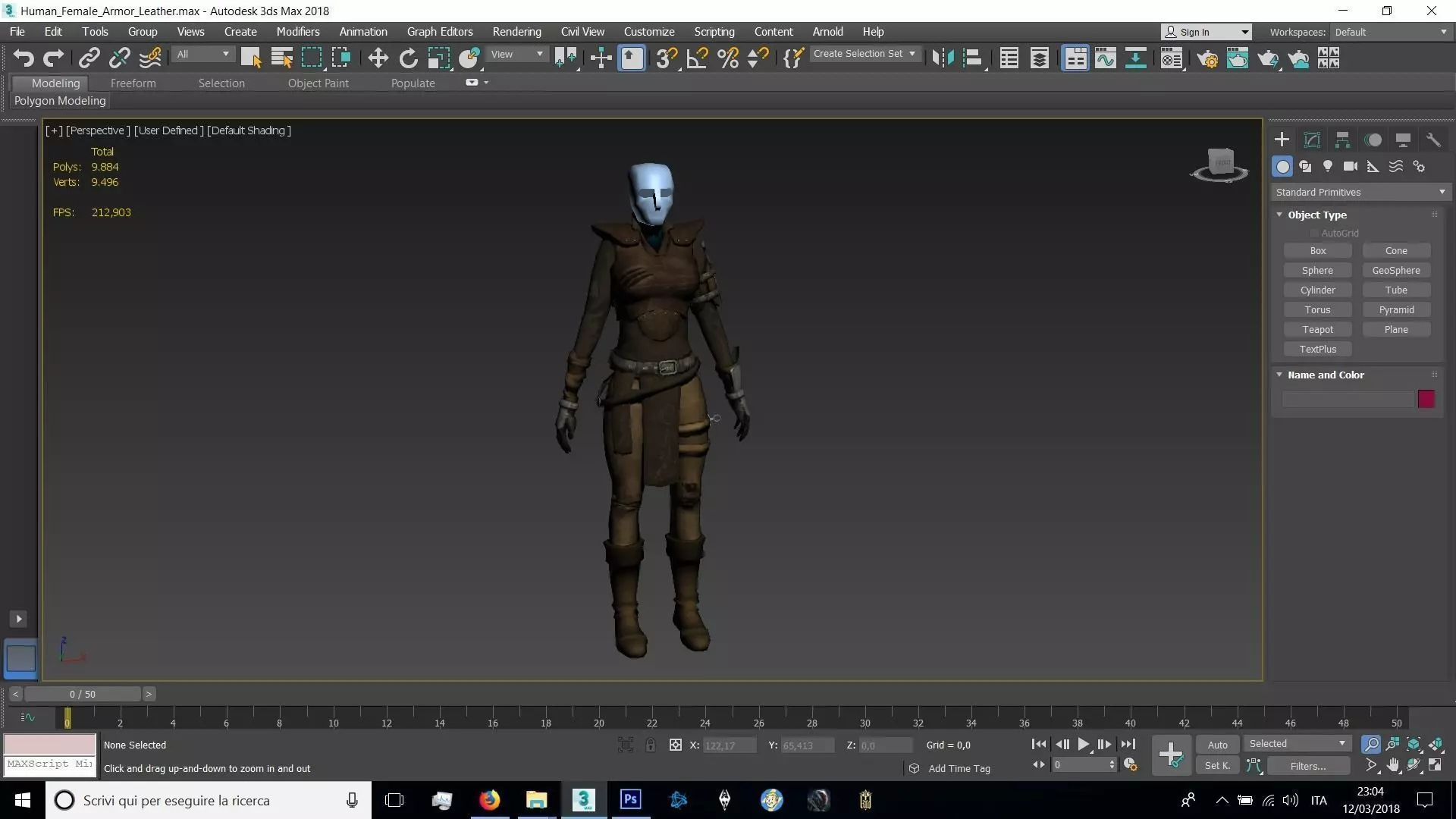Toggle Percent Snap
Screen dimensions: 1456x819
pyautogui.click(x=728, y=58)
